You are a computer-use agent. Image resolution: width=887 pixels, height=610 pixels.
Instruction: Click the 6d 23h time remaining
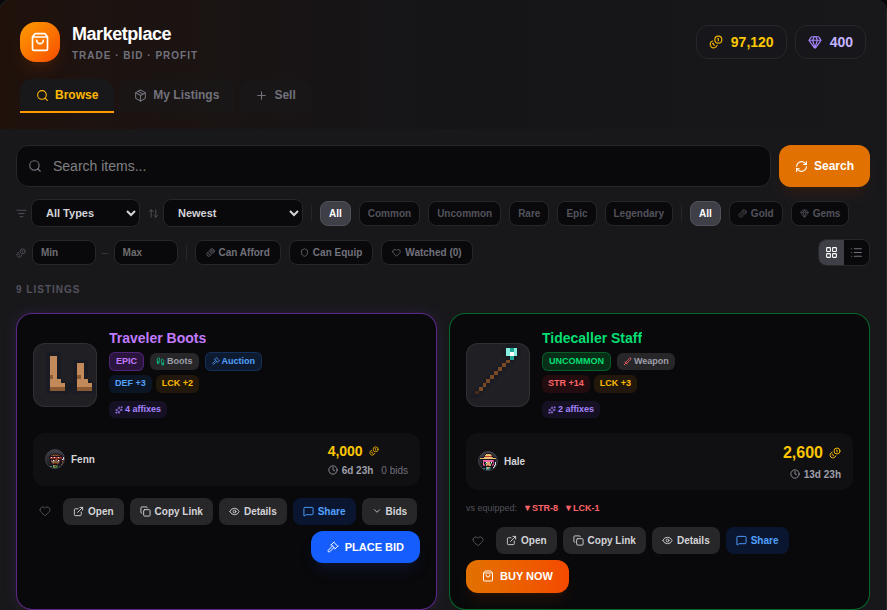pyautogui.click(x=351, y=470)
